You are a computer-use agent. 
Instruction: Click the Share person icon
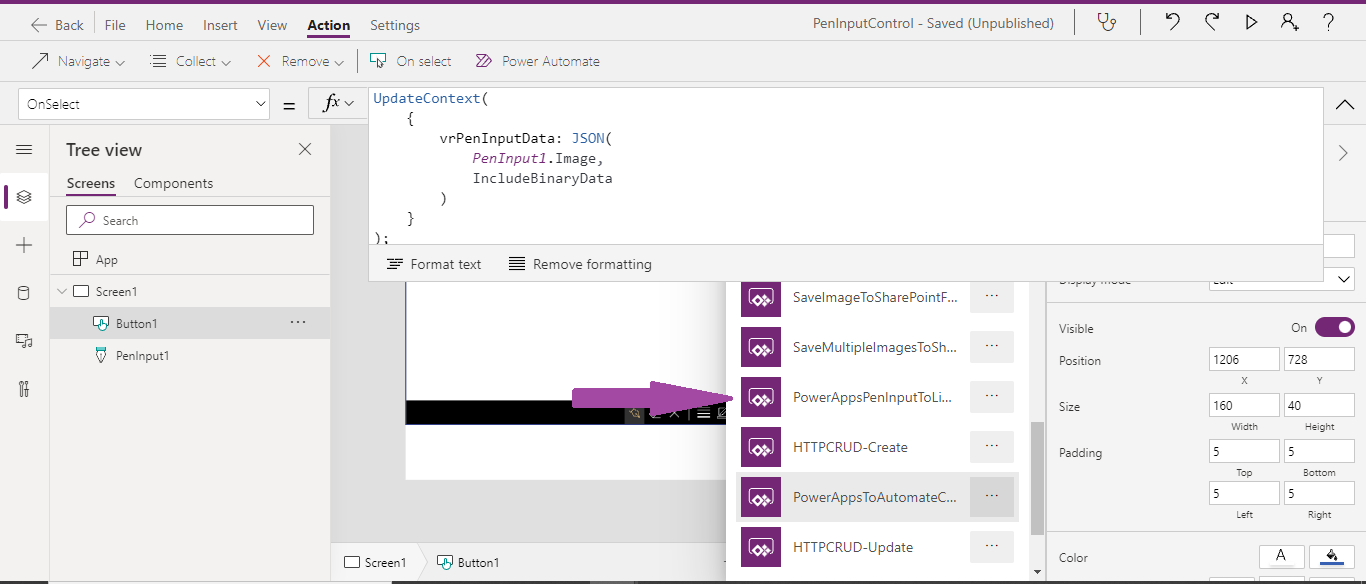pos(1289,22)
